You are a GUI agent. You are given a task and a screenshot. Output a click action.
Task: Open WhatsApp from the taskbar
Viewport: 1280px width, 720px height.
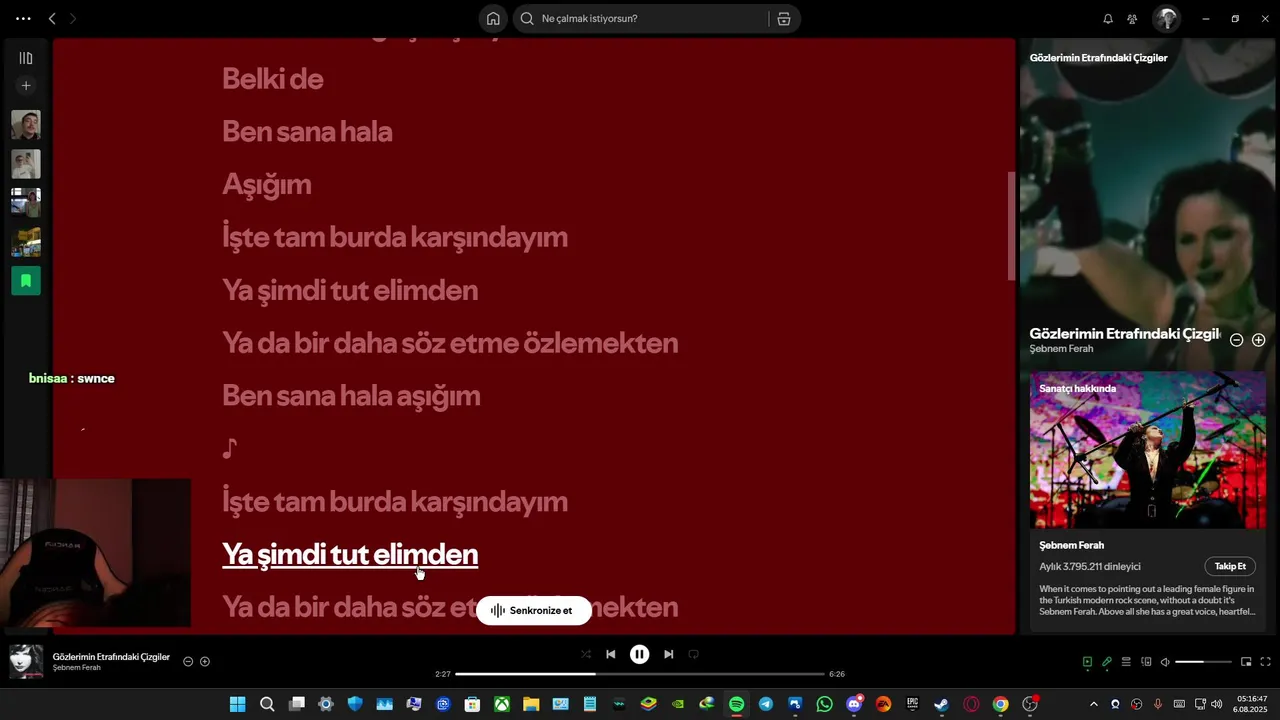[x=824, y=704]
